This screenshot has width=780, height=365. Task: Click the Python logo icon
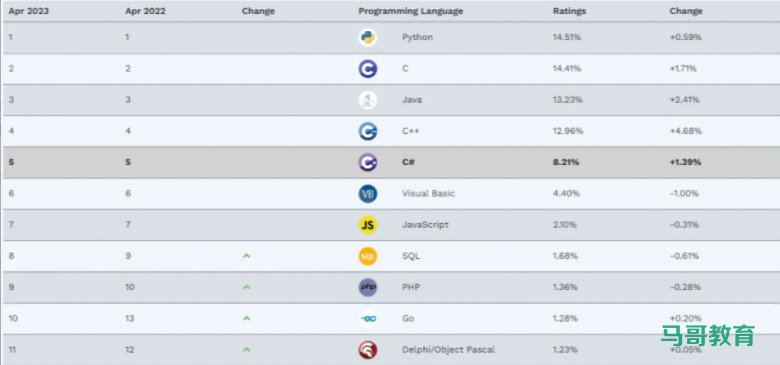coord(368,38)
